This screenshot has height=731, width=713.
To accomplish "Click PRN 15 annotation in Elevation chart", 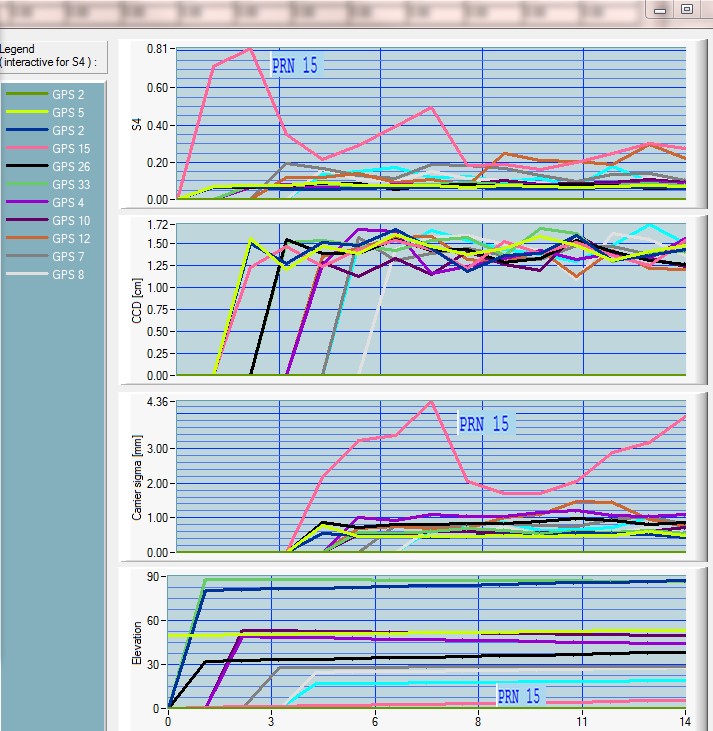I will coord(519,697).
